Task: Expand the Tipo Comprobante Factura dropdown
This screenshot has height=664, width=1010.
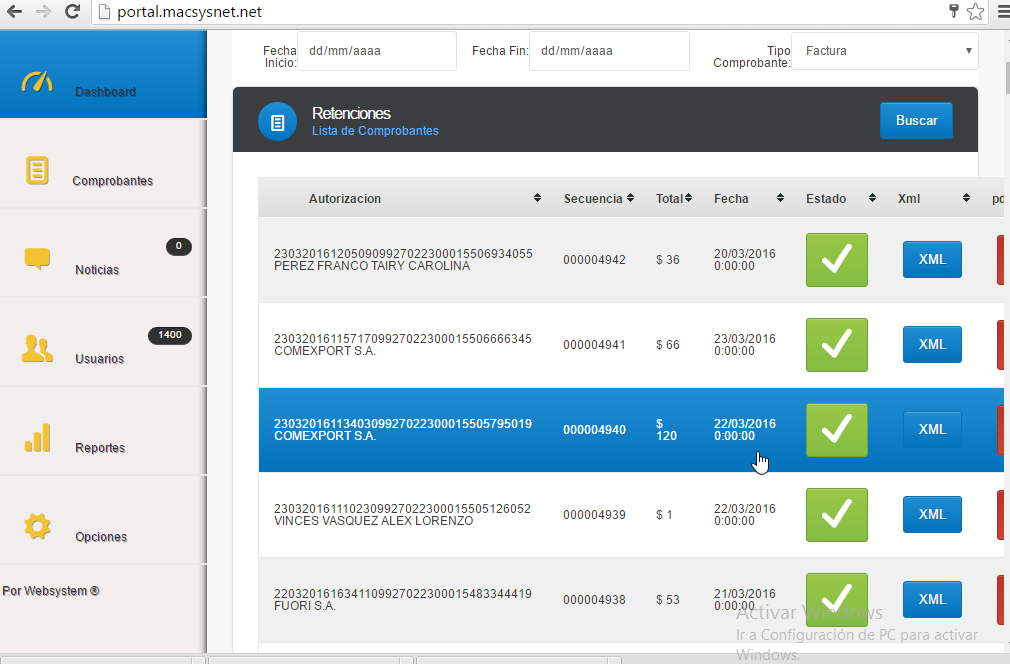Action: pyautogui.click(x=884, y=51)
